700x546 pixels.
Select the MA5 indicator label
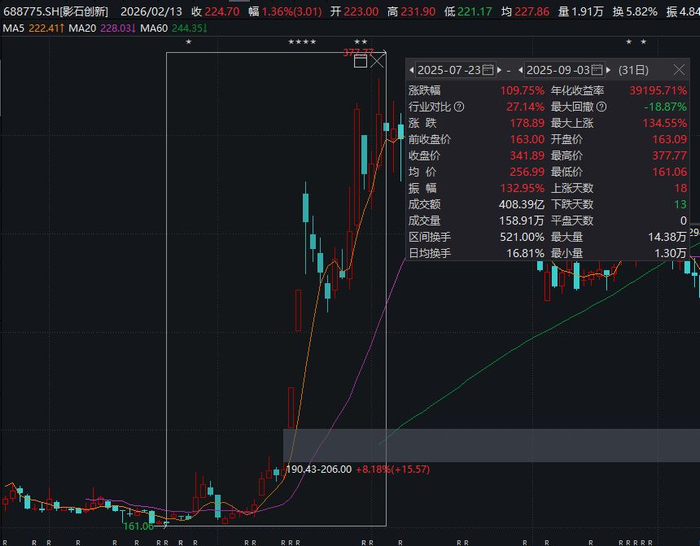(x=13, y=29)
